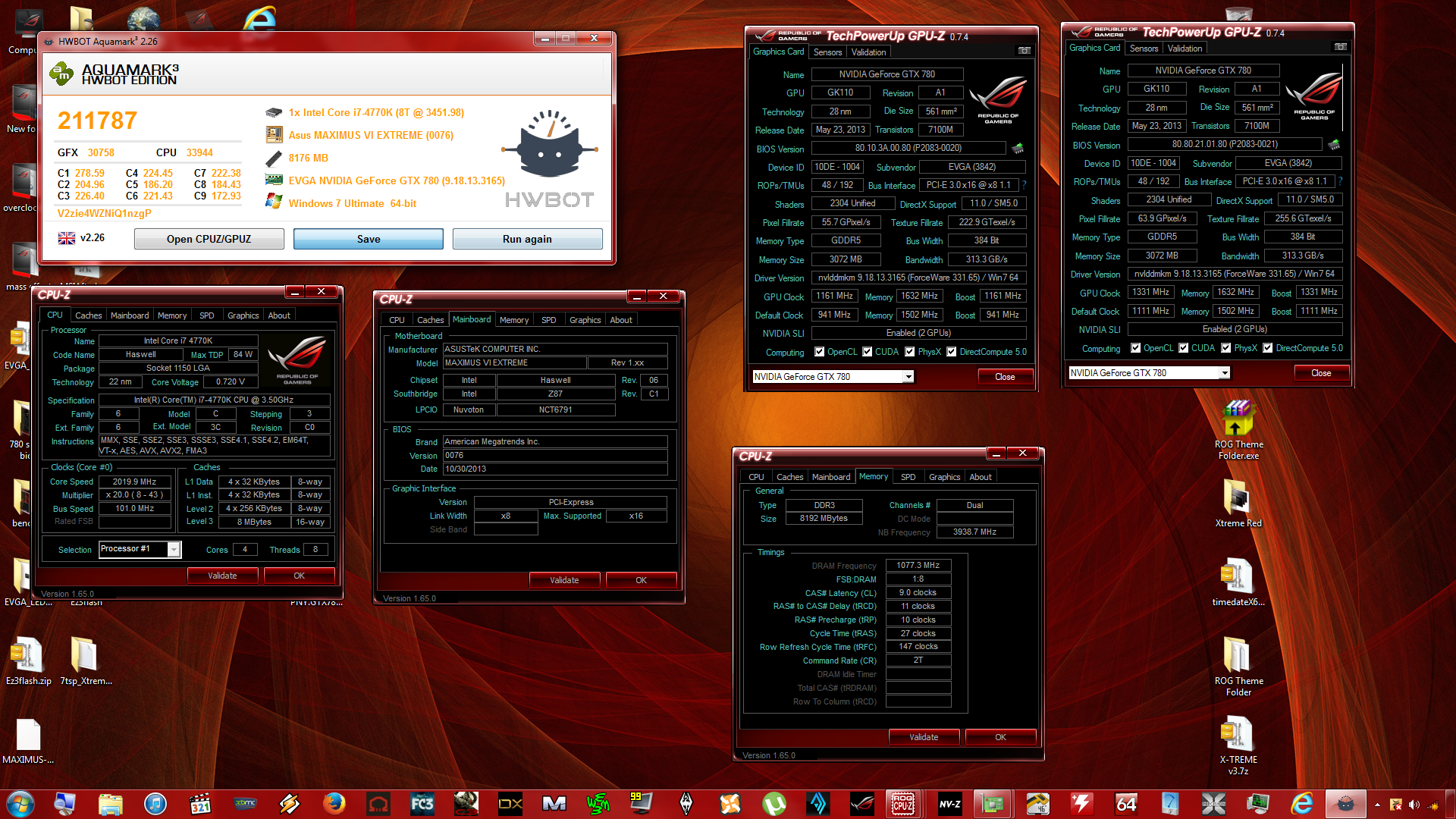Open NV-Z from the taskbar
1456x819 pixels.
949,803
